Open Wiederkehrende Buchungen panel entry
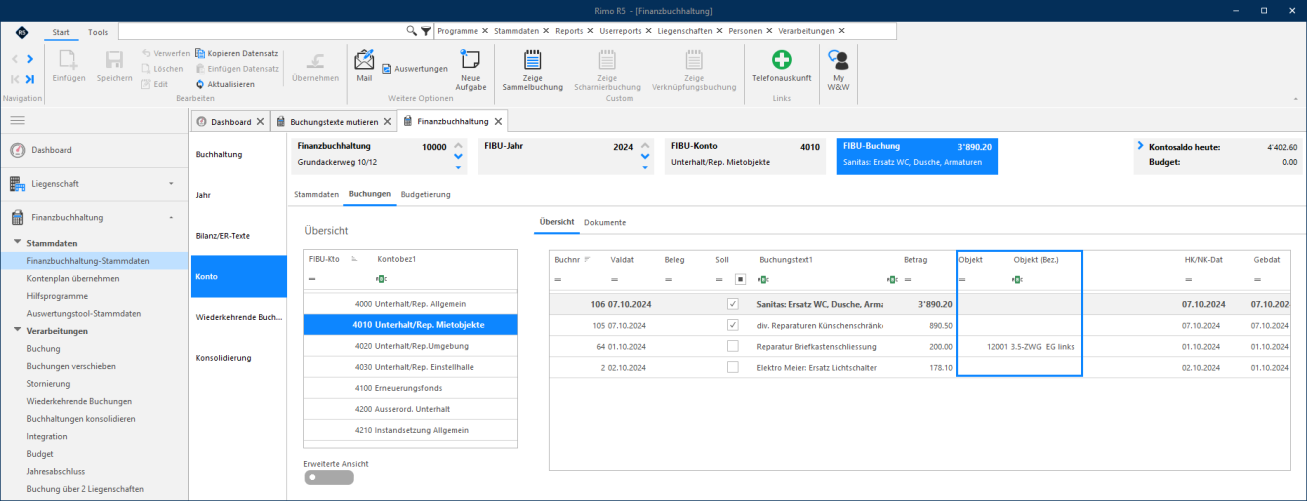Screen dimensions: 1307x501 pyautogui.click(x=238, y=317)
